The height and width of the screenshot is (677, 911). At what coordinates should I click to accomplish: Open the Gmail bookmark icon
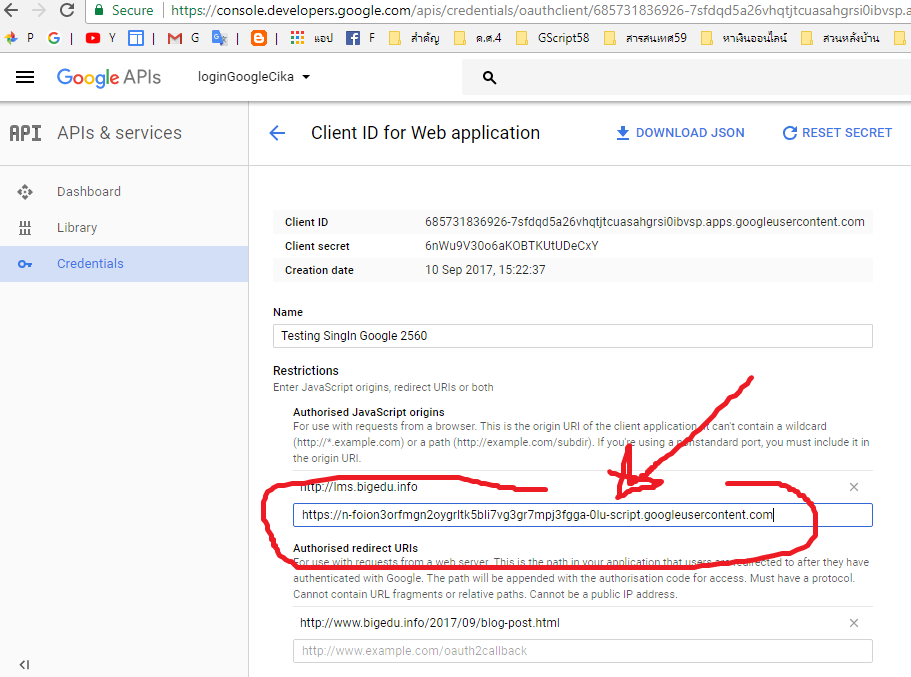tap(174, 38)
